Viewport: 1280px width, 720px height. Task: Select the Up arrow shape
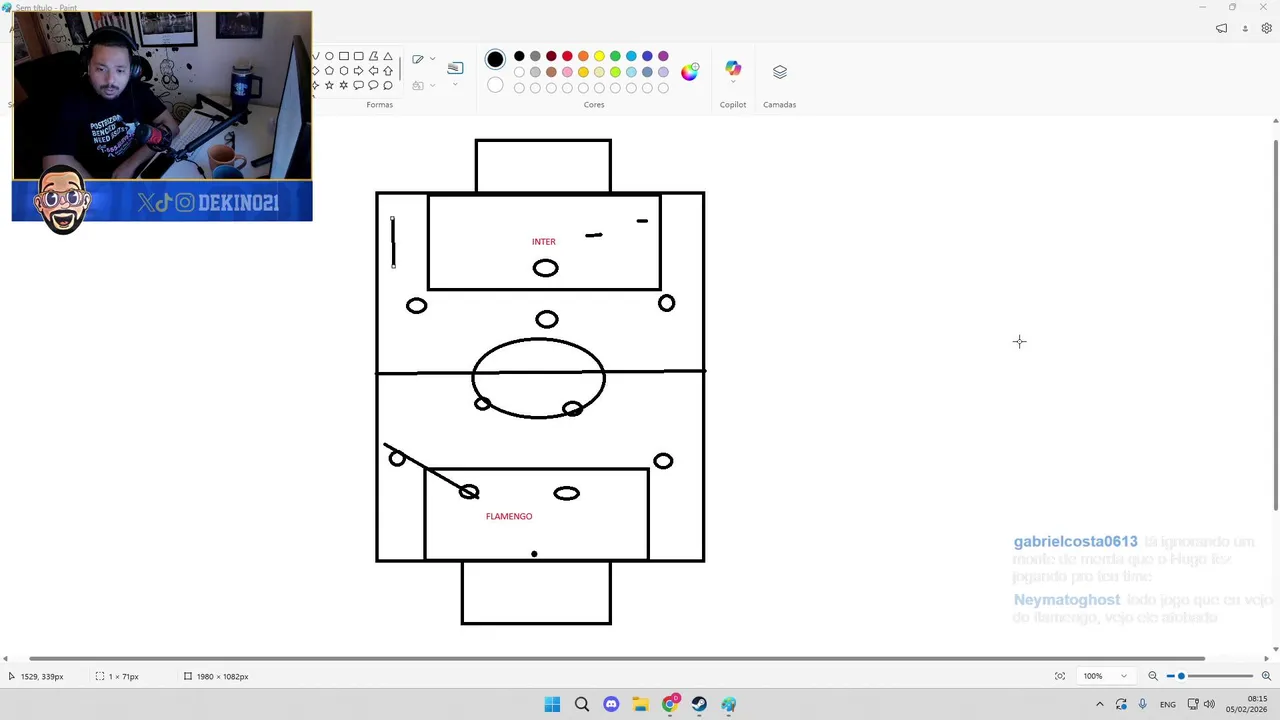point(388,70)
